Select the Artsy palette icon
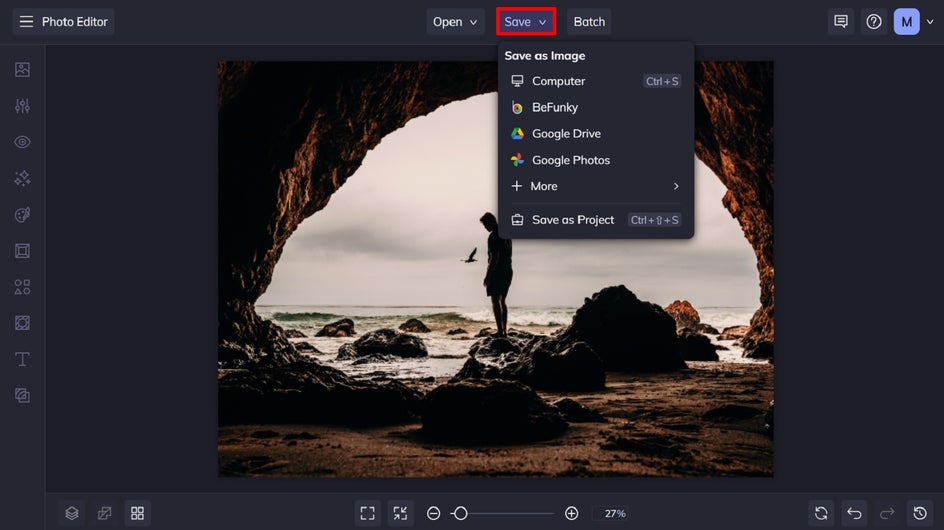 point(22,214)
